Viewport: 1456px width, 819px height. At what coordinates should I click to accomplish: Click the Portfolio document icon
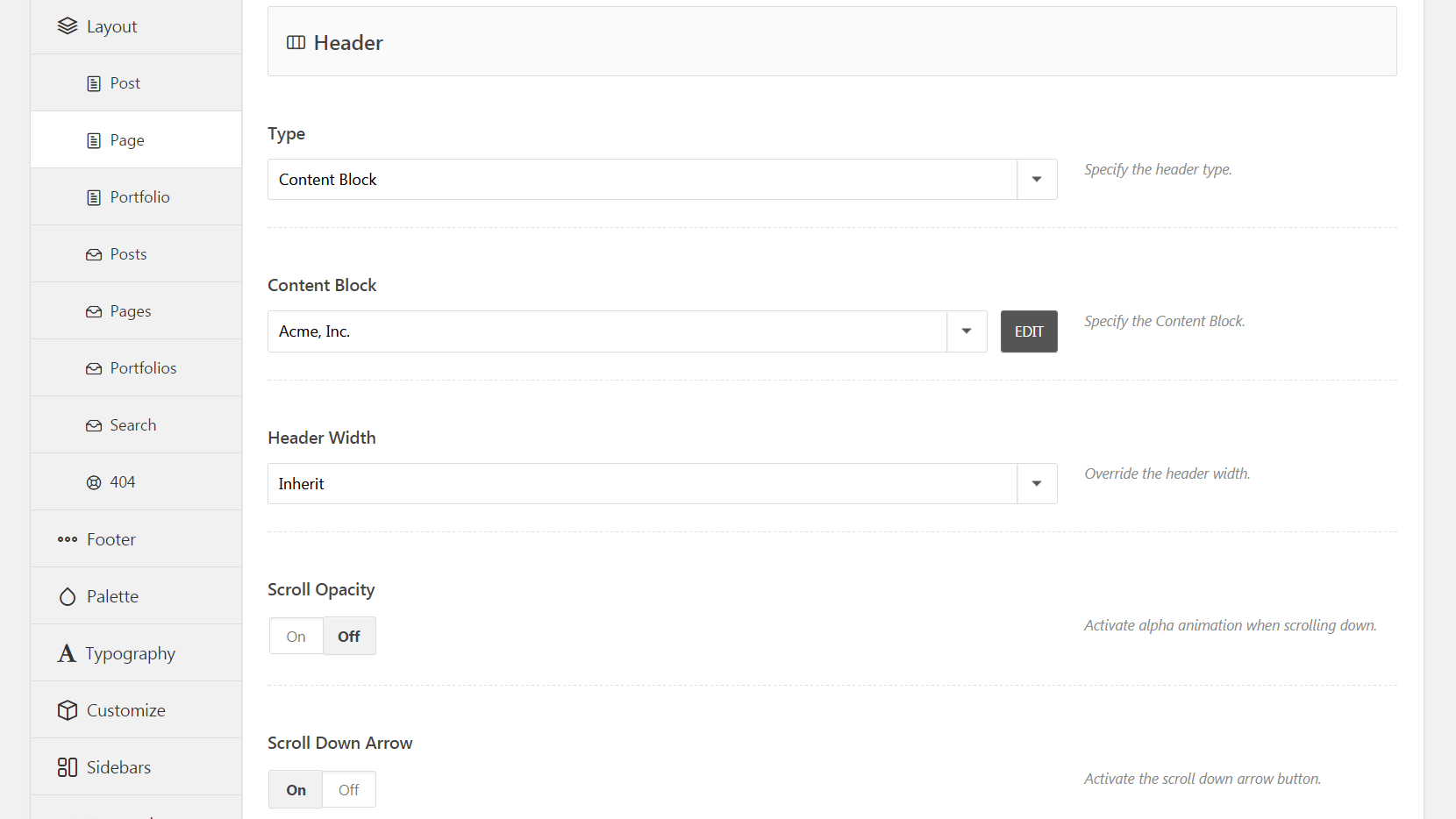pyautogui.click(x=94, y=197)
